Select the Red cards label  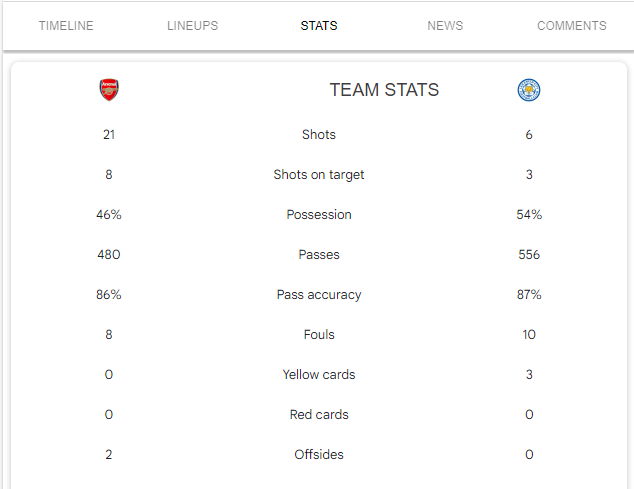pos(319,415)
